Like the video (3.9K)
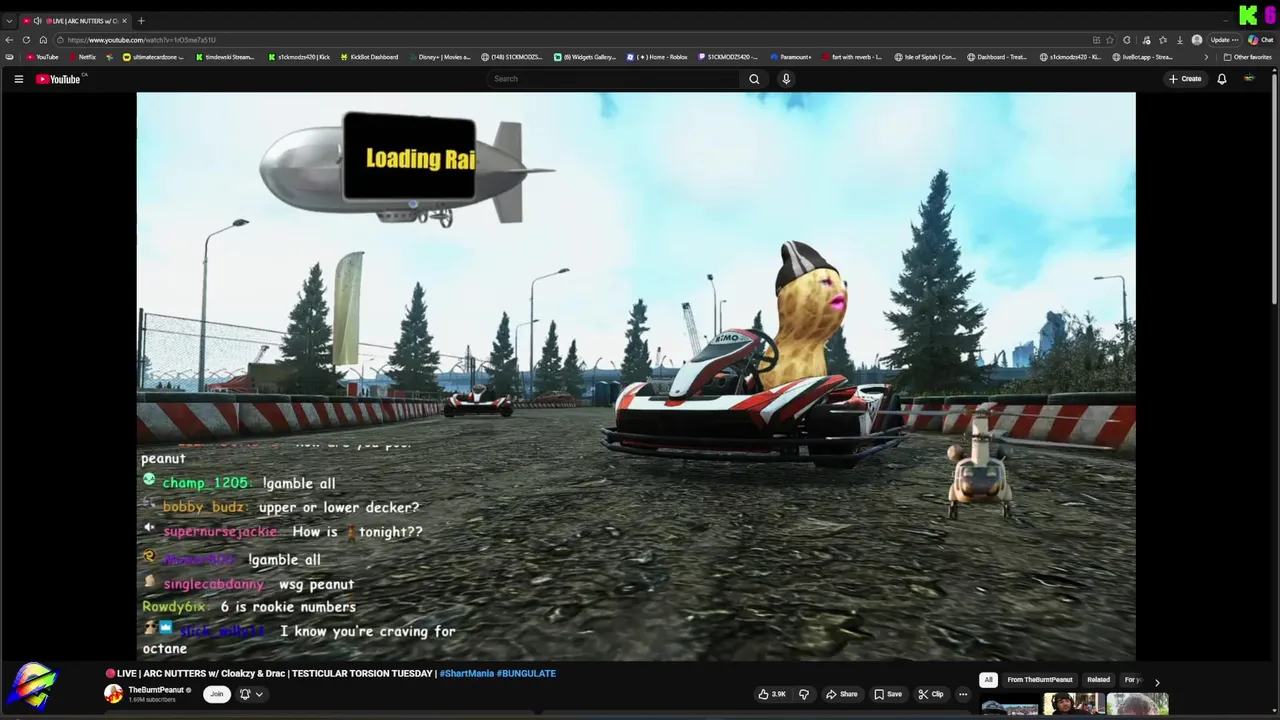Screen dimensions: 1280x720 click(772, 694)
